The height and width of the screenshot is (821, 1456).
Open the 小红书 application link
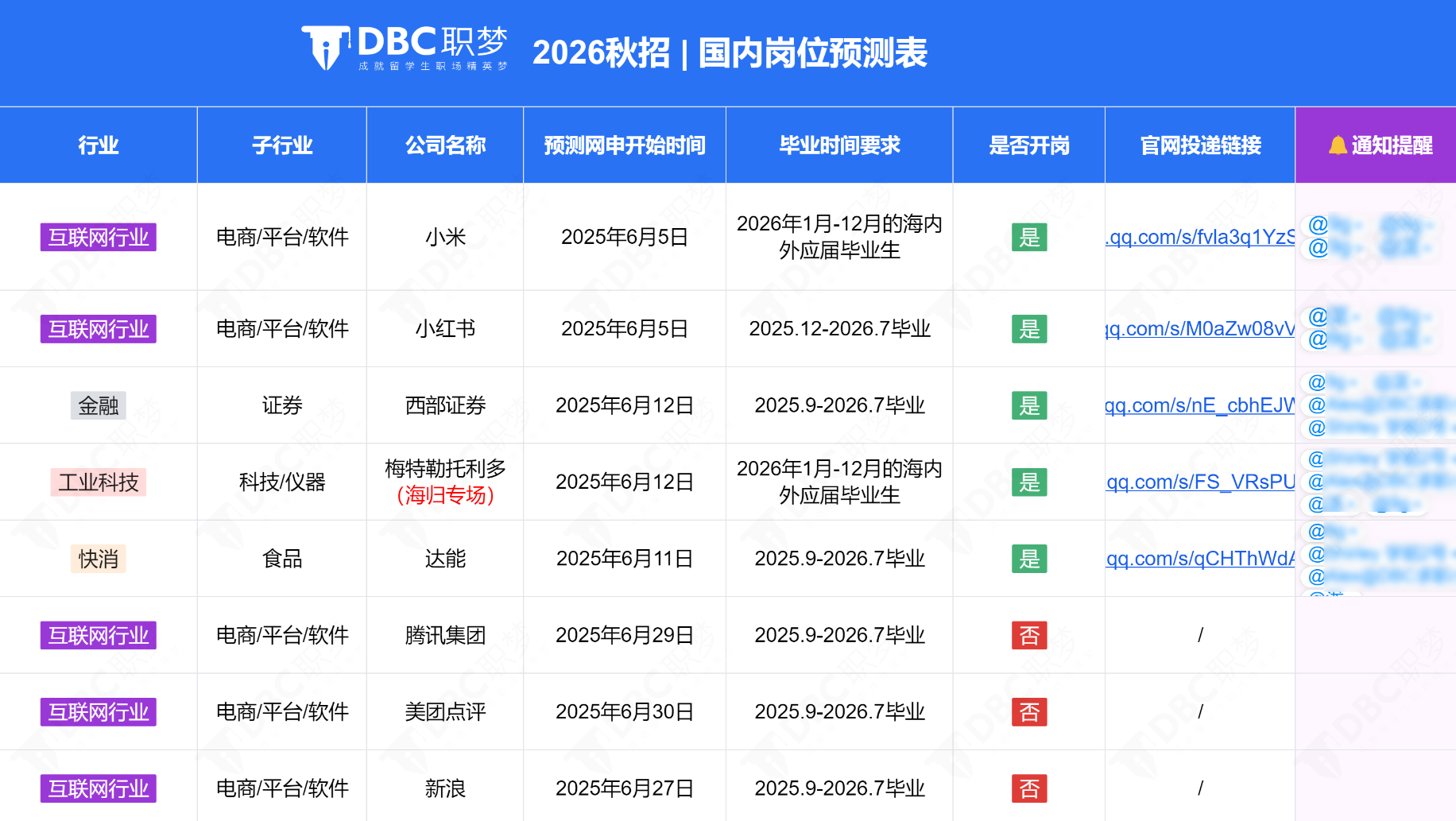pyautogui.click(x=1200, y=329)
